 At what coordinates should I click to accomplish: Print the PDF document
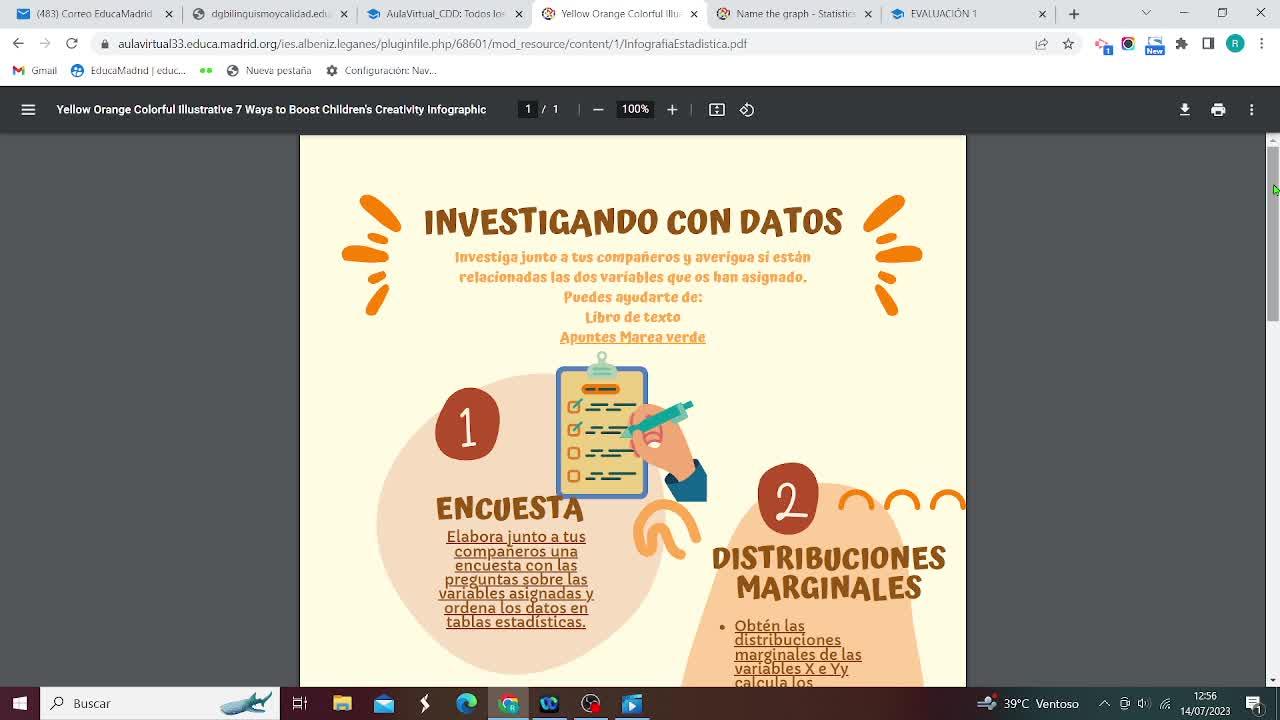coord(1218,110)
